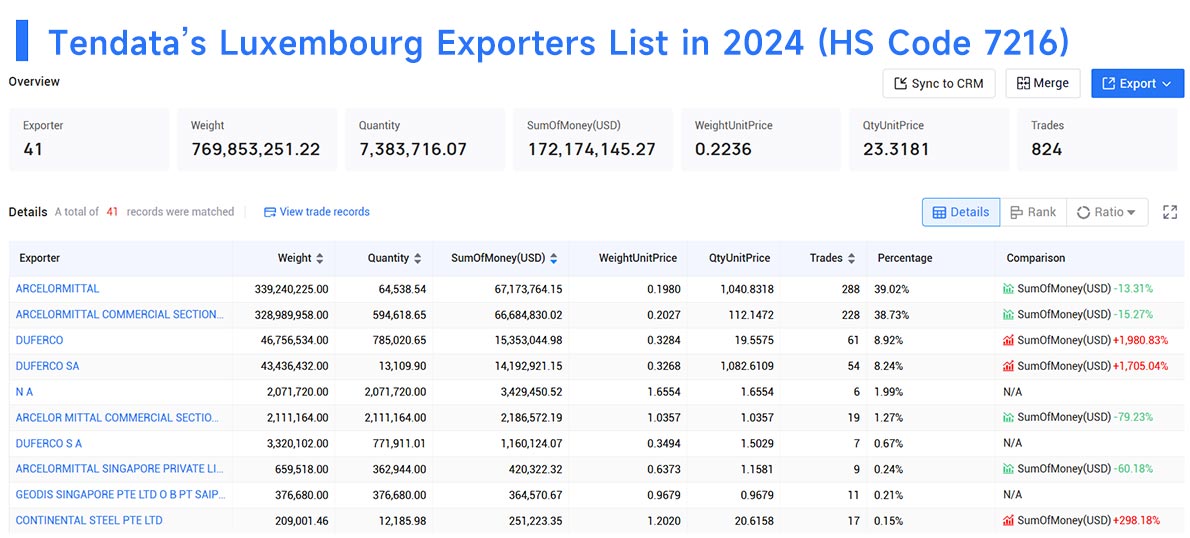
Task: Open the Ratio view dropdown
Action: [x=1107, y=212]
